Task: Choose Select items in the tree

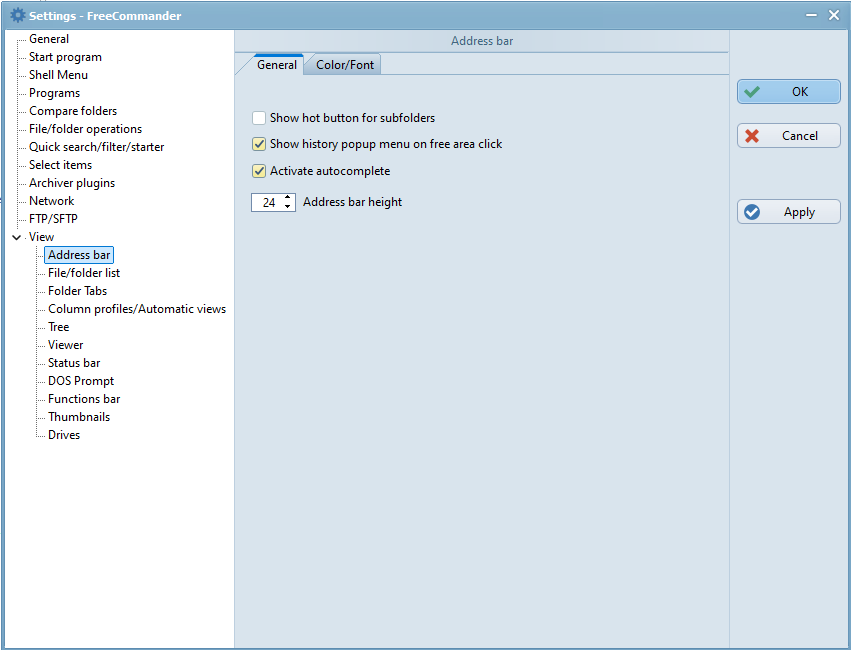Action: [60, 164]
